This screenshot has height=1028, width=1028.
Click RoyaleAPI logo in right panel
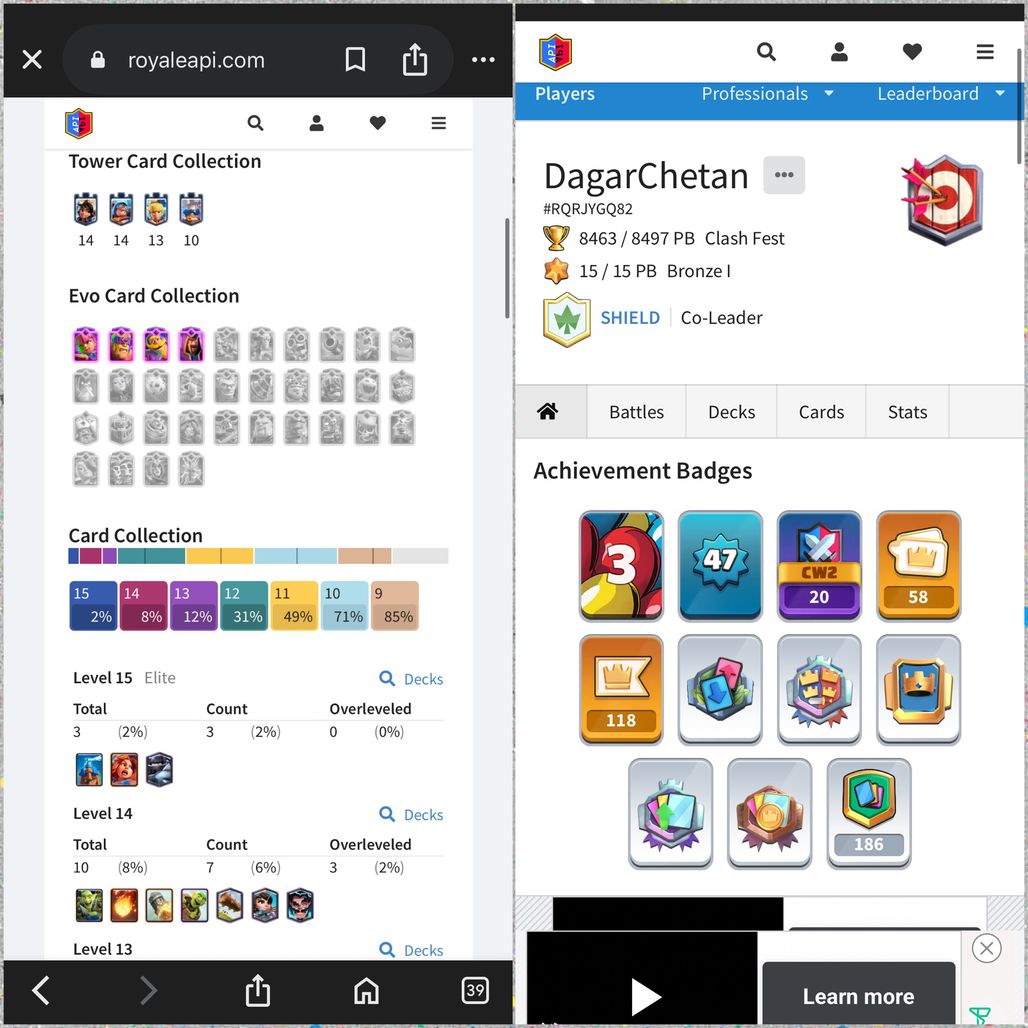(x=555, y=52)
